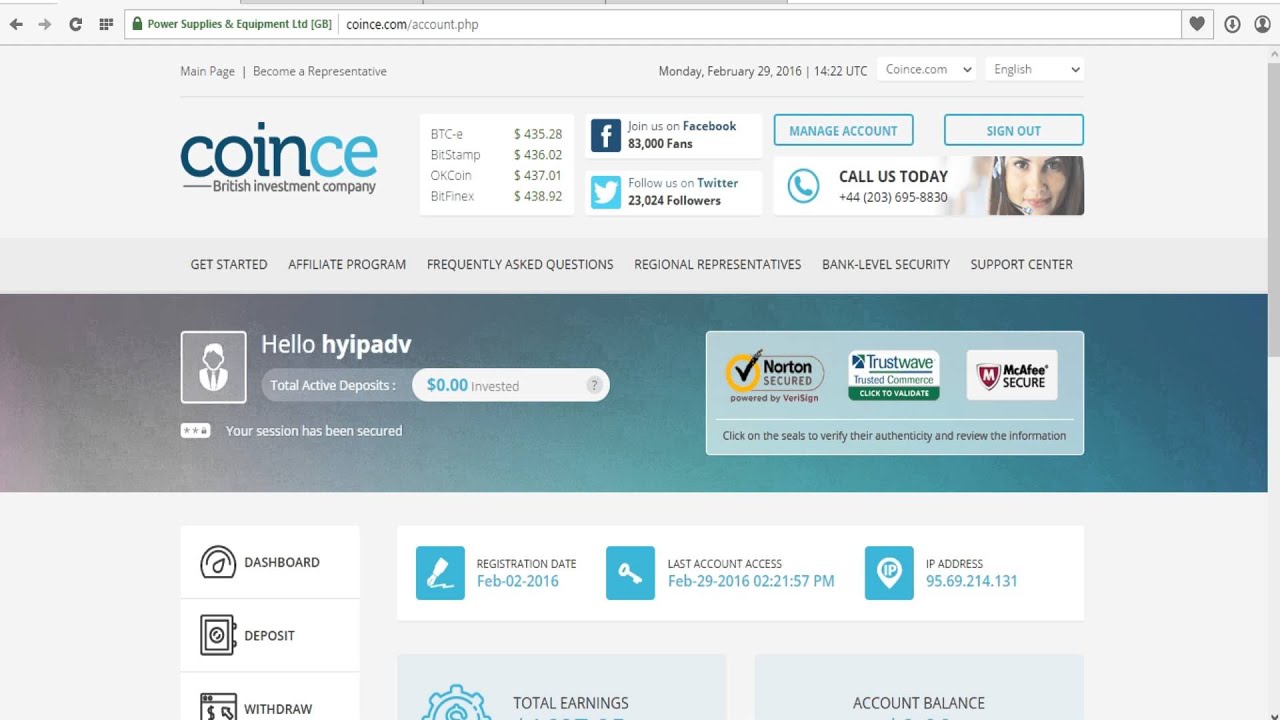Click the IP address 95.69.214.131

point(972,581)
